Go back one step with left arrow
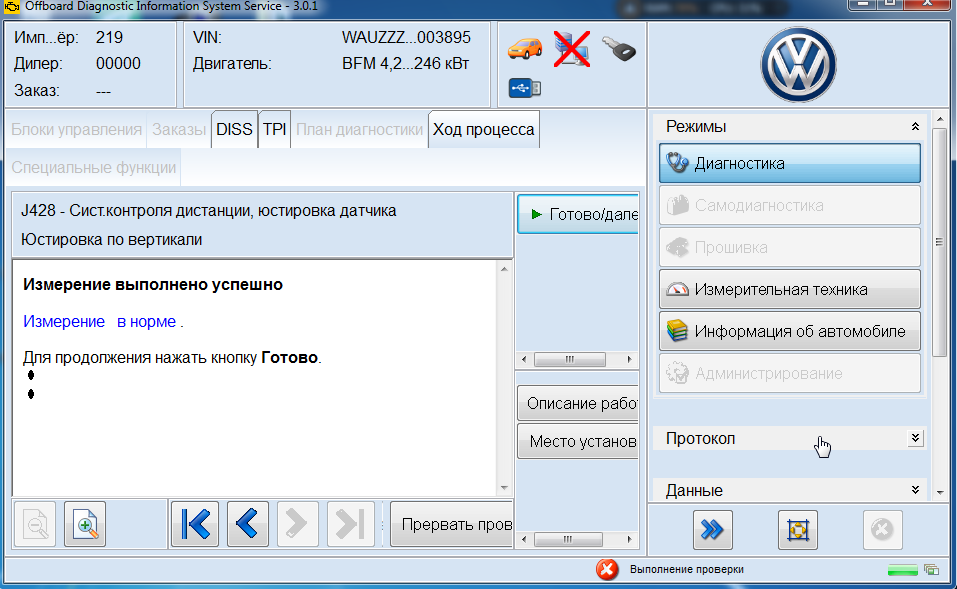This screenshot has height=589, width=957. pyautogui.click(x=247, y=524)
